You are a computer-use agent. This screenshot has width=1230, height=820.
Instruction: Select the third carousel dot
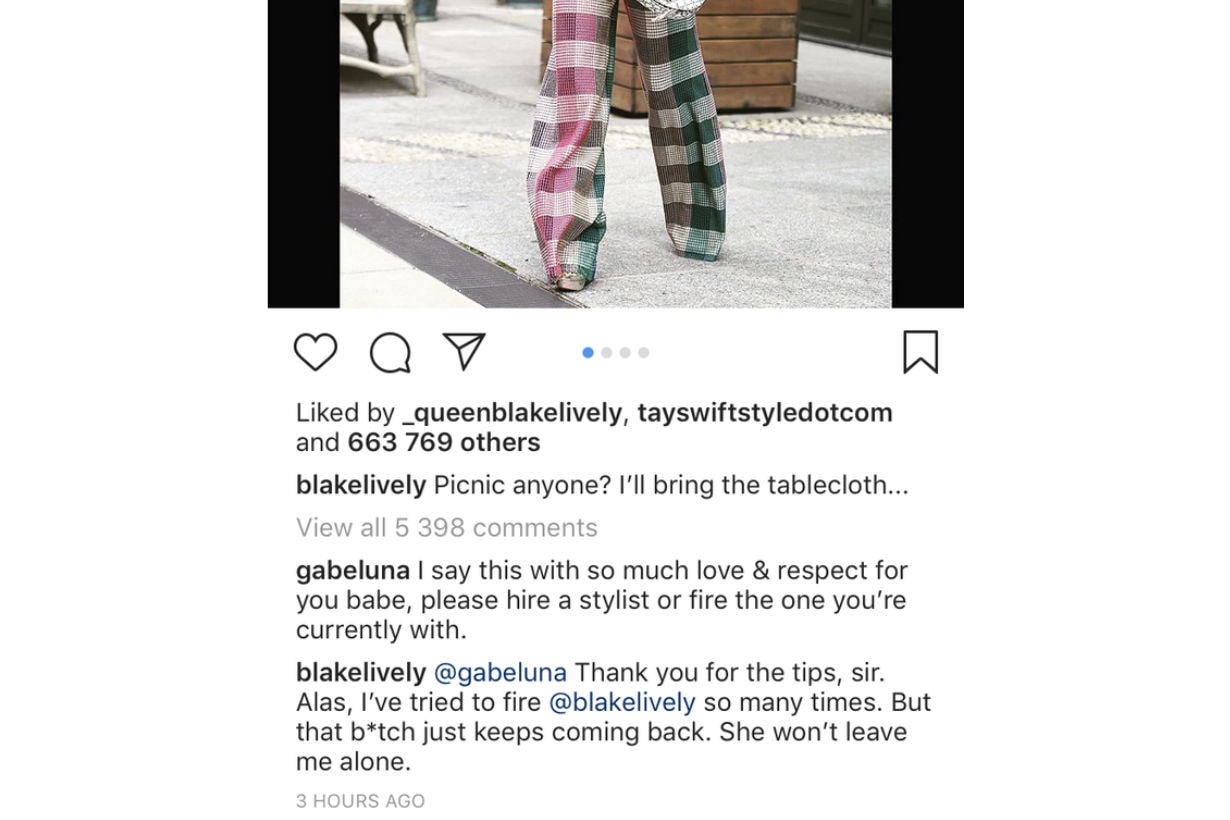pos(625,352)
